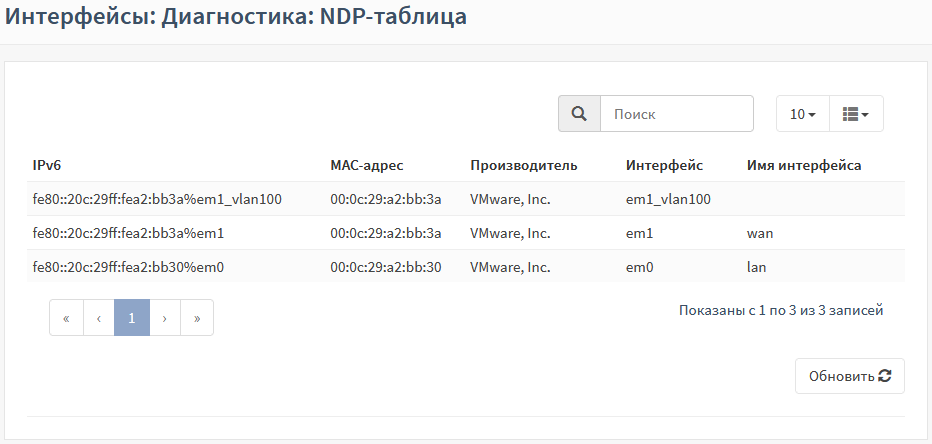Image resolution: width=932 pixels, height=444 pixels.
Task: Open the column selection list dropdown
Action: point(855,114)
